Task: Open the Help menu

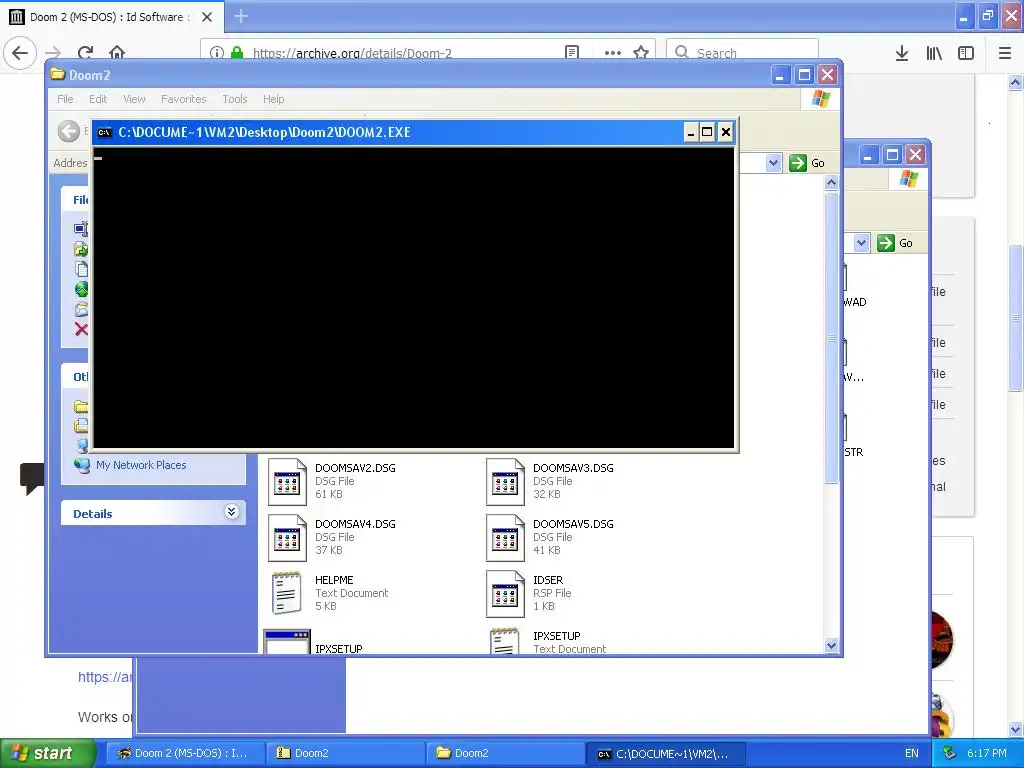Action: pos(274,99)
